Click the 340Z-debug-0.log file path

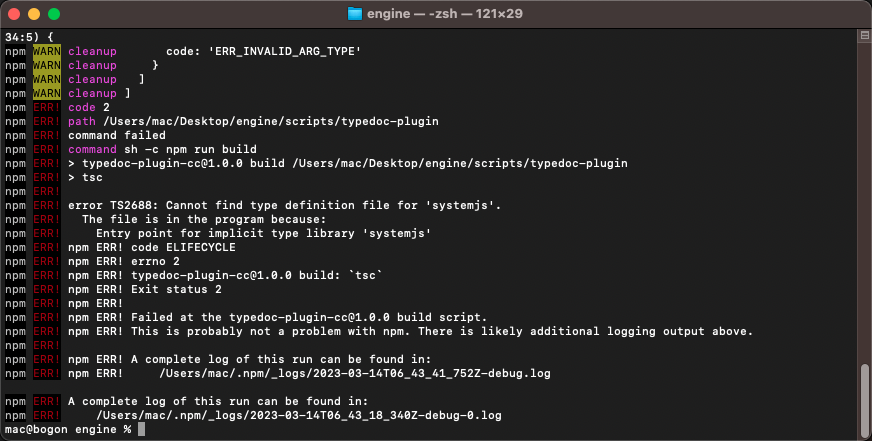298,415
